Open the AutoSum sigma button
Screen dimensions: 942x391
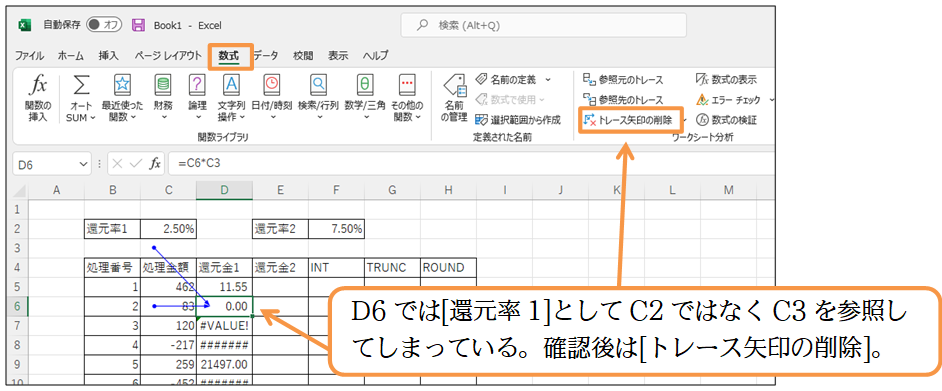pos(81,86)
